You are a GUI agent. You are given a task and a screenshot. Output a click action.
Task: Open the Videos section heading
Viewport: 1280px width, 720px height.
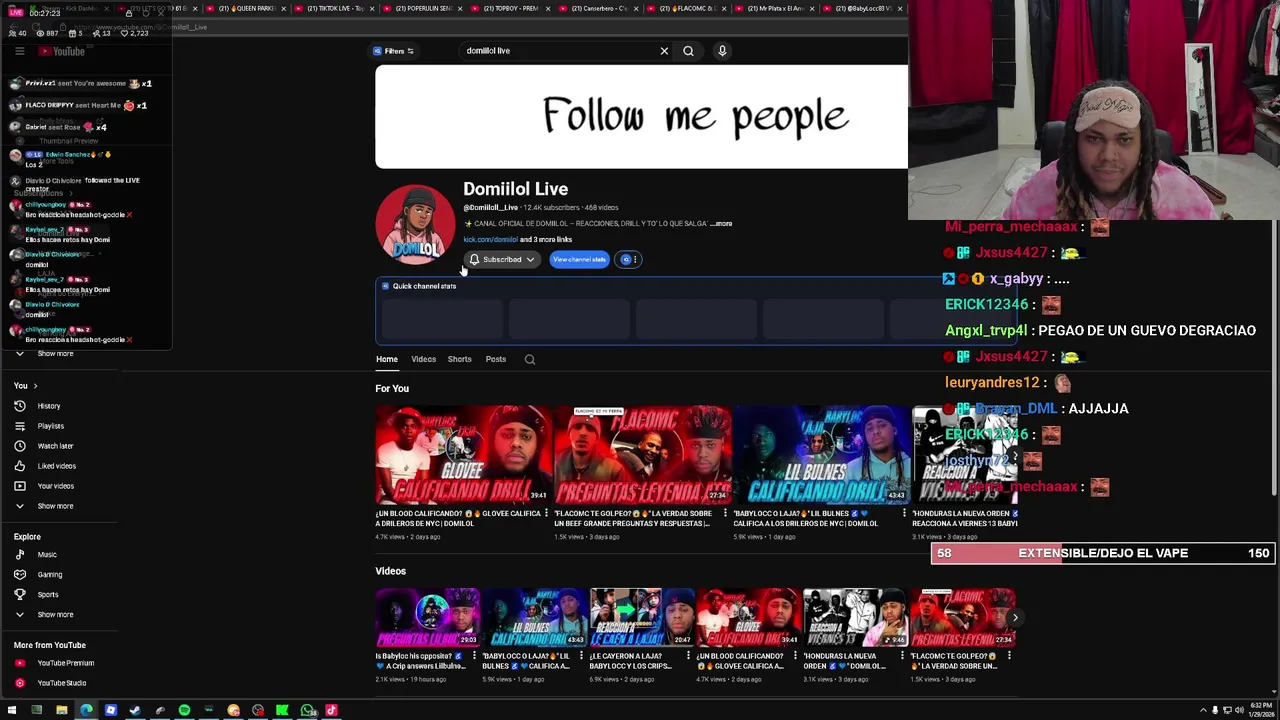click(x=391, y=572)
